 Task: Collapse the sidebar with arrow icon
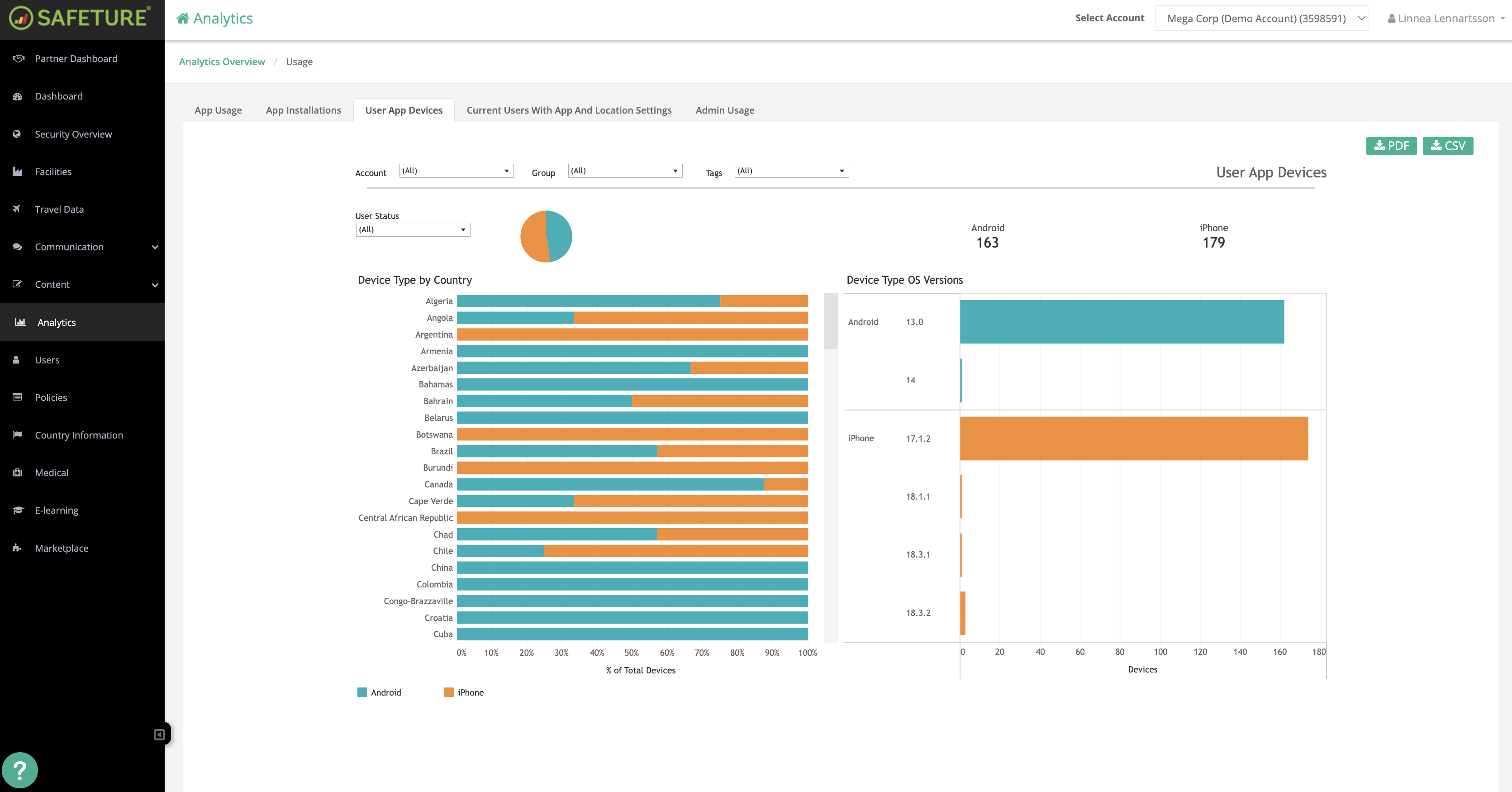(x=159, y=735)
